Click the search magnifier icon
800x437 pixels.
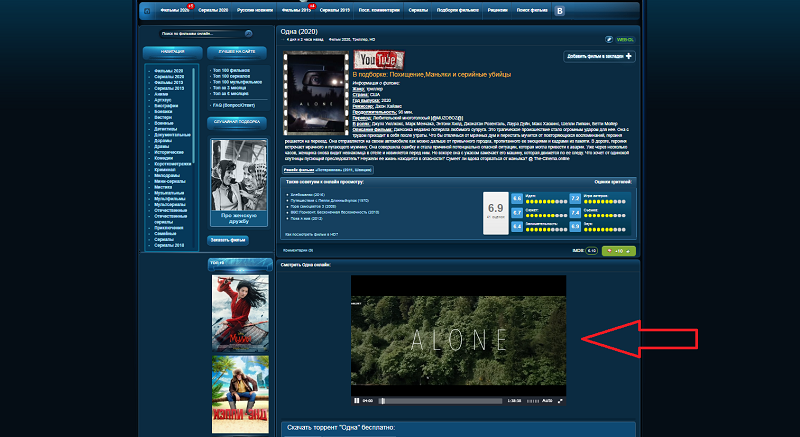tap(248, 34)
